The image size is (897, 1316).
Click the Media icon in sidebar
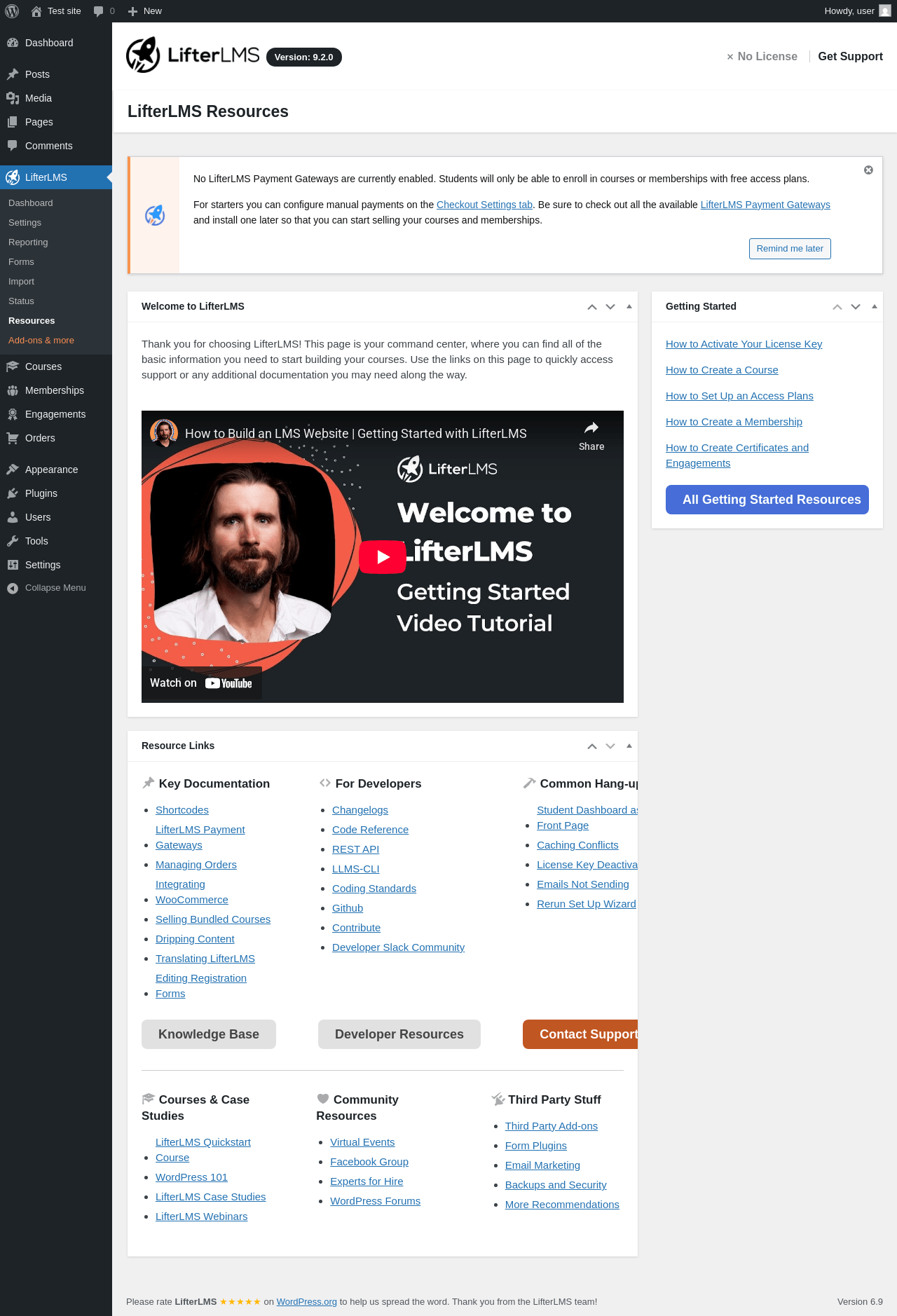13,98
